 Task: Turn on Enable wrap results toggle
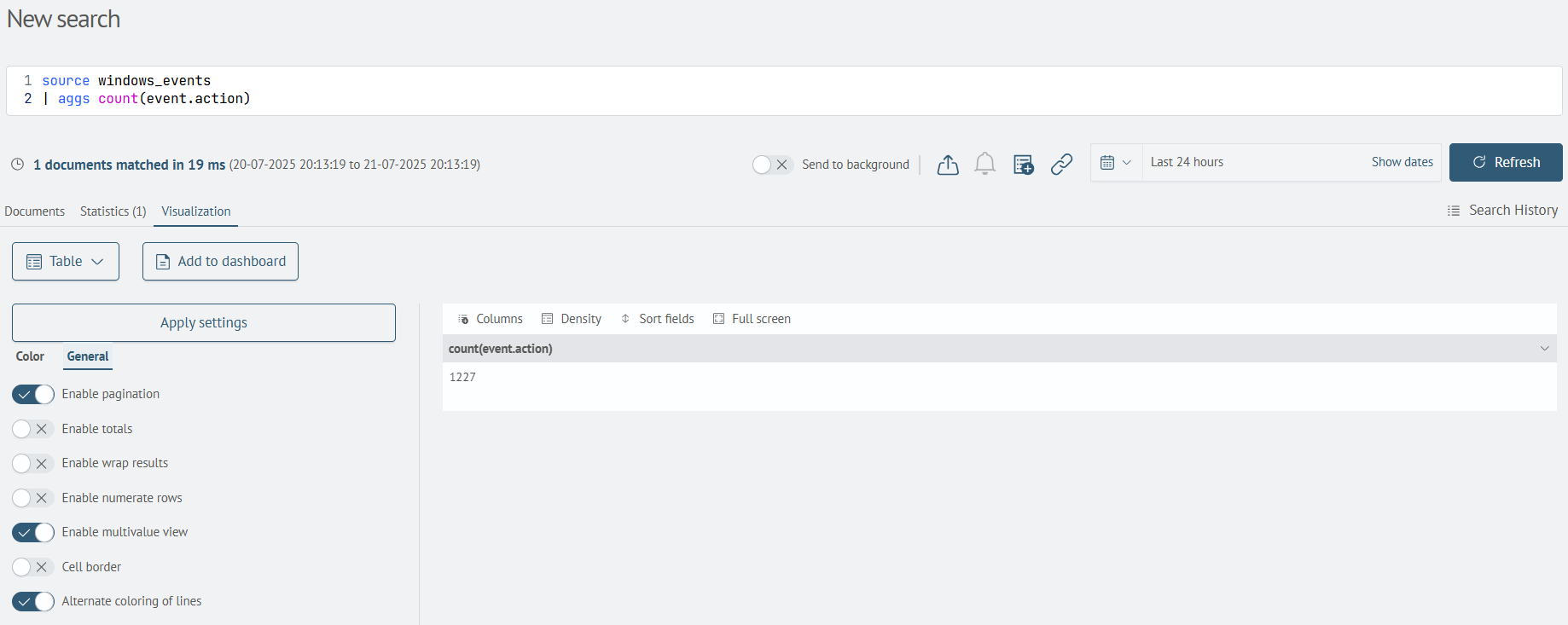(x=33, y=463)
